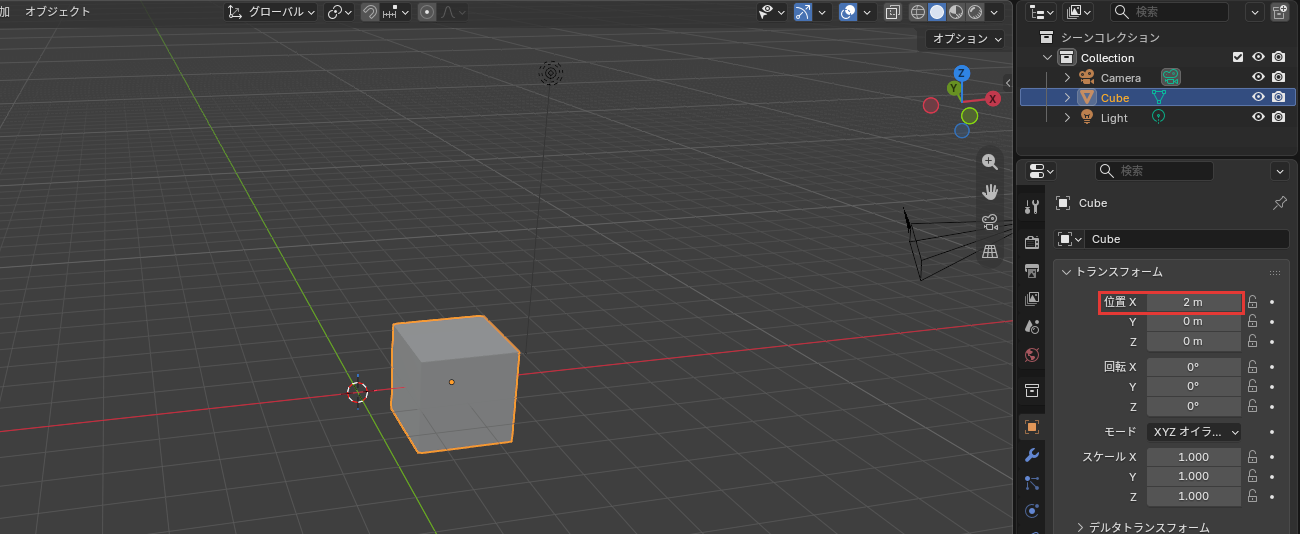Open the snapping options dropdown
1300x534 pixels.
[396, 12]
